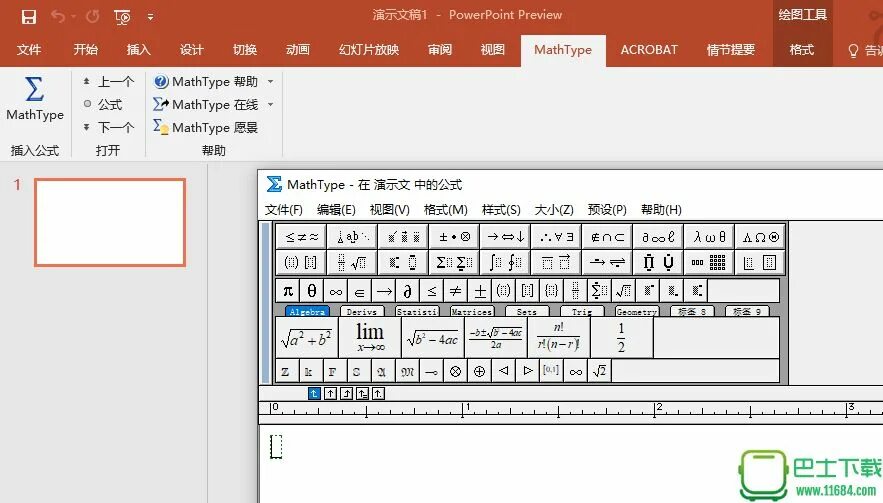Open 编辑(E) menu in MathType window
Screen dimensions: 883x503
(336, 210)
